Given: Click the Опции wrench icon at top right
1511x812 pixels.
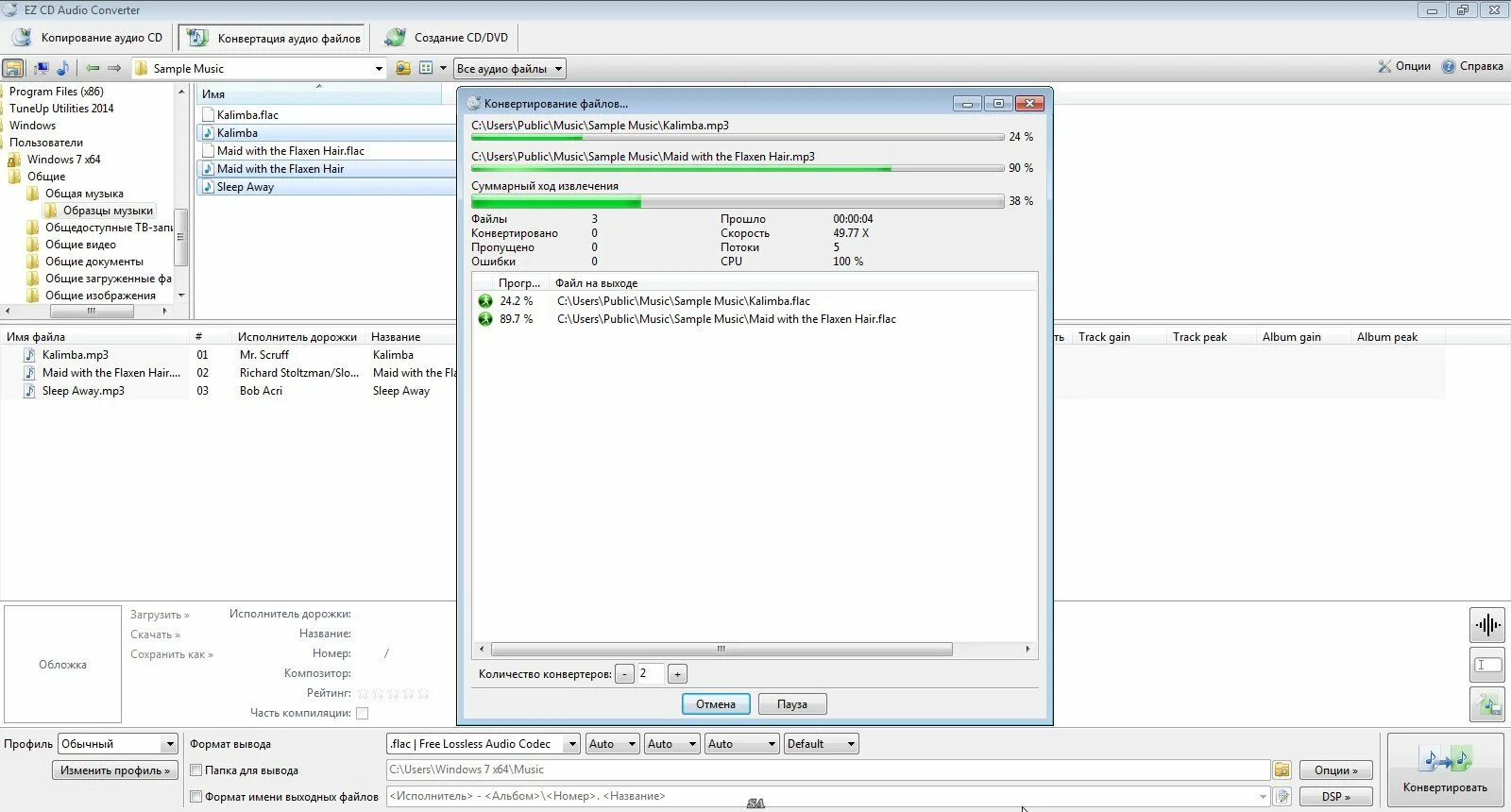Looking at the screenshot, I should [x=1384, y=66].
